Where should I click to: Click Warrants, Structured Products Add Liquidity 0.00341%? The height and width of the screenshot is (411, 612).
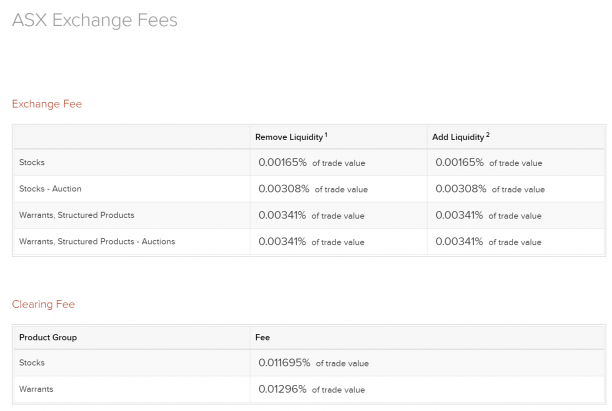[x=459, y=215]
